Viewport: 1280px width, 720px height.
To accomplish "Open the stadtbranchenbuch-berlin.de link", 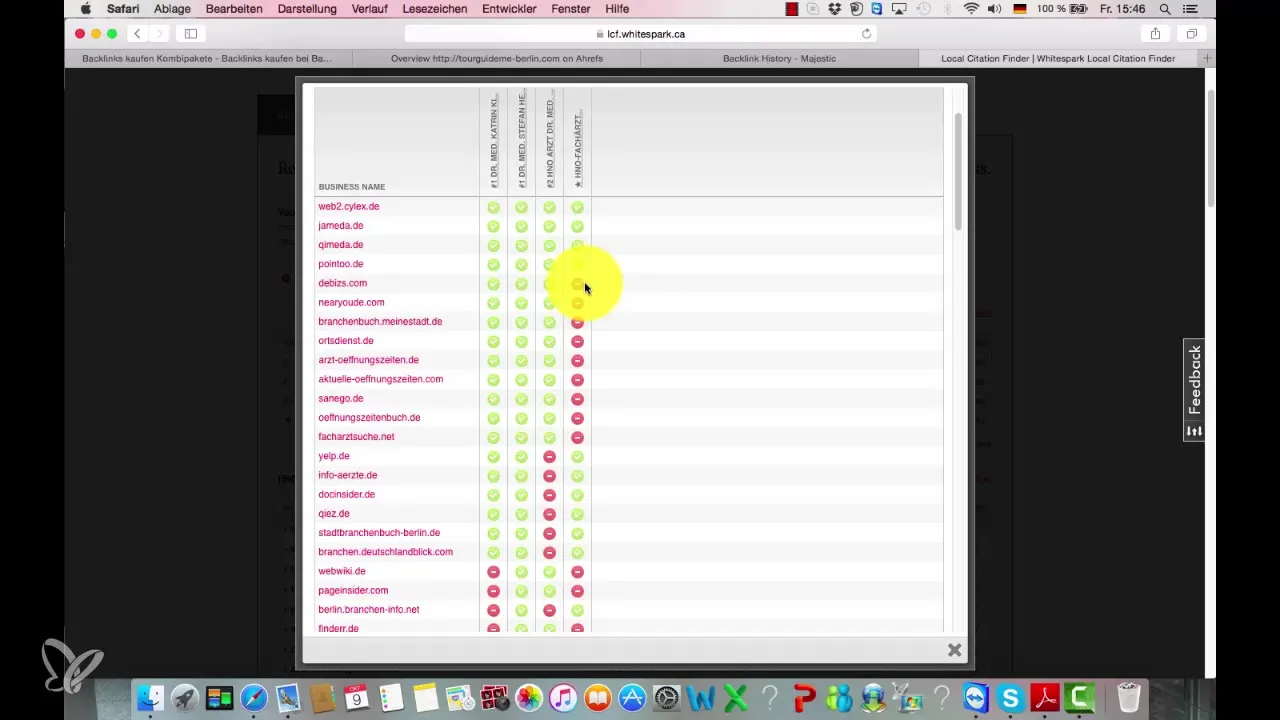I will pos(379,533).
